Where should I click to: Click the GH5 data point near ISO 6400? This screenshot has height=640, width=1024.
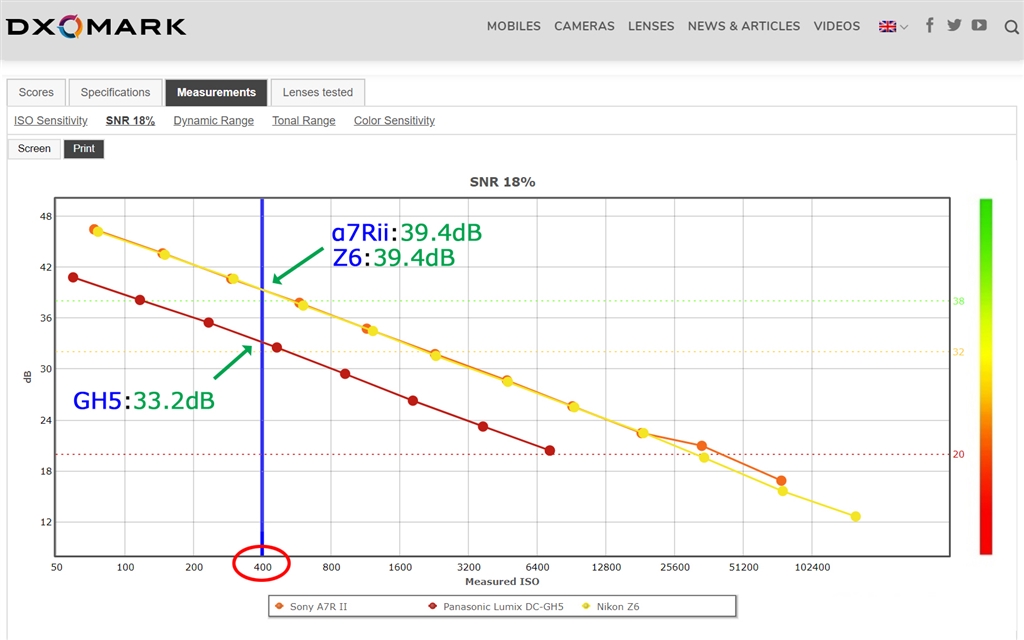pyautogui.click(x=550, y=451)
